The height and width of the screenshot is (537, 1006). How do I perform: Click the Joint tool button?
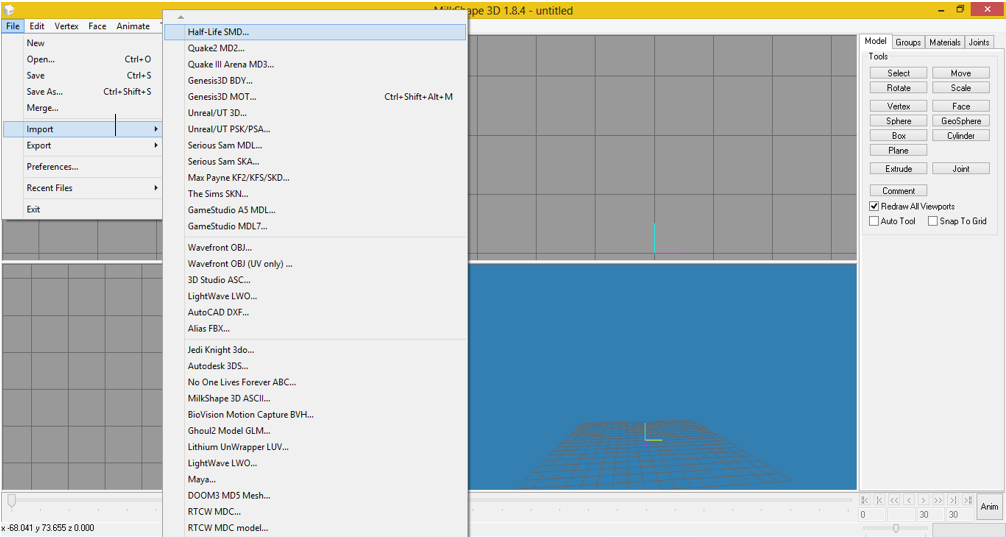[x=960, y=169]
